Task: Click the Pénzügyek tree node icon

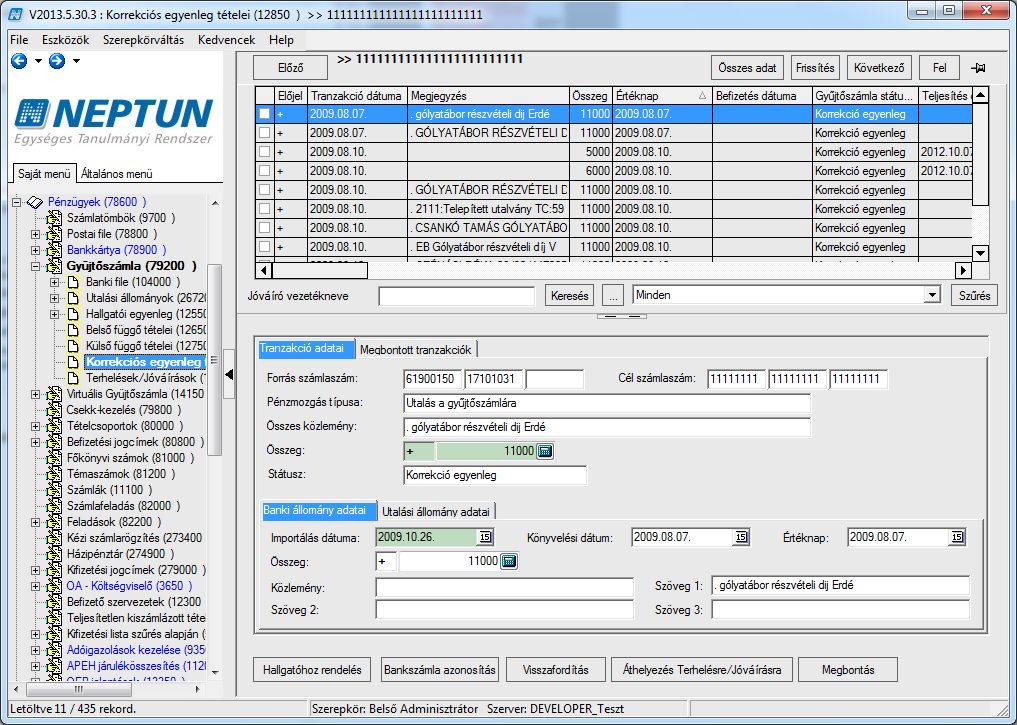Action: pyautogui.click(x=35, y=202)
